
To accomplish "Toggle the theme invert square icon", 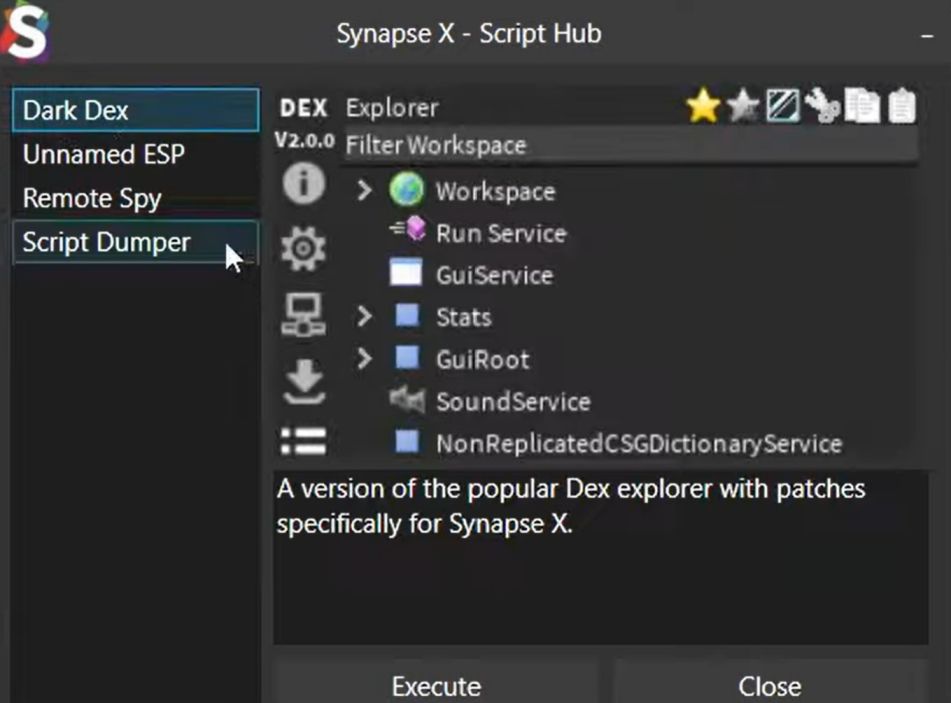I will coord(784,107).
